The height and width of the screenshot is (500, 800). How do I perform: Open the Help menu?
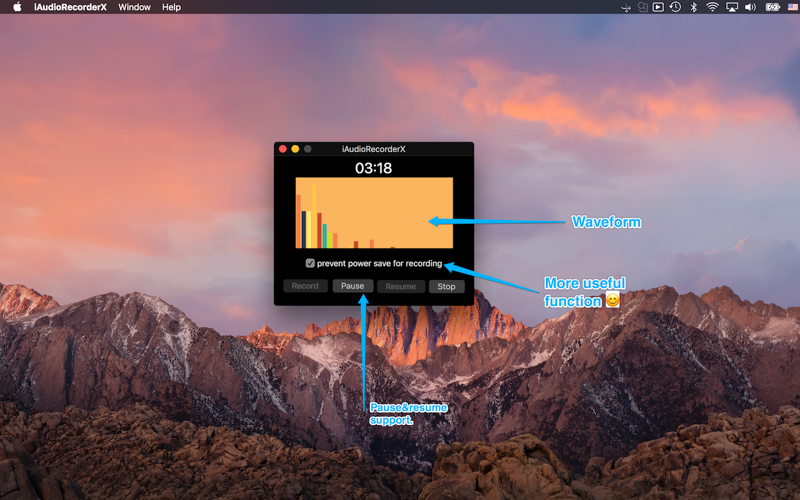(x=171, y=7)
